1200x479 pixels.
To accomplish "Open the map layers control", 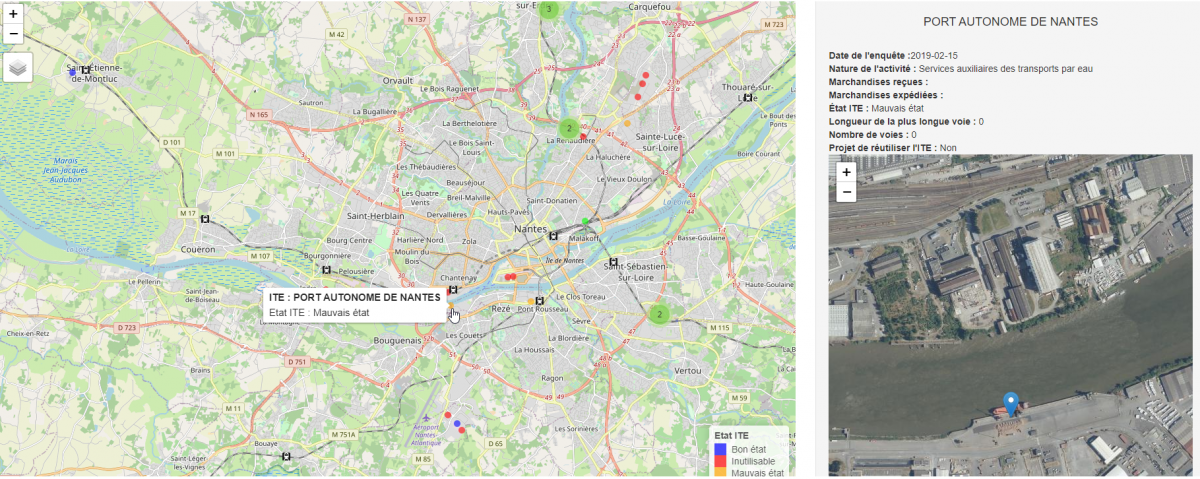I will pyautogui.click(x=18, y=67).
